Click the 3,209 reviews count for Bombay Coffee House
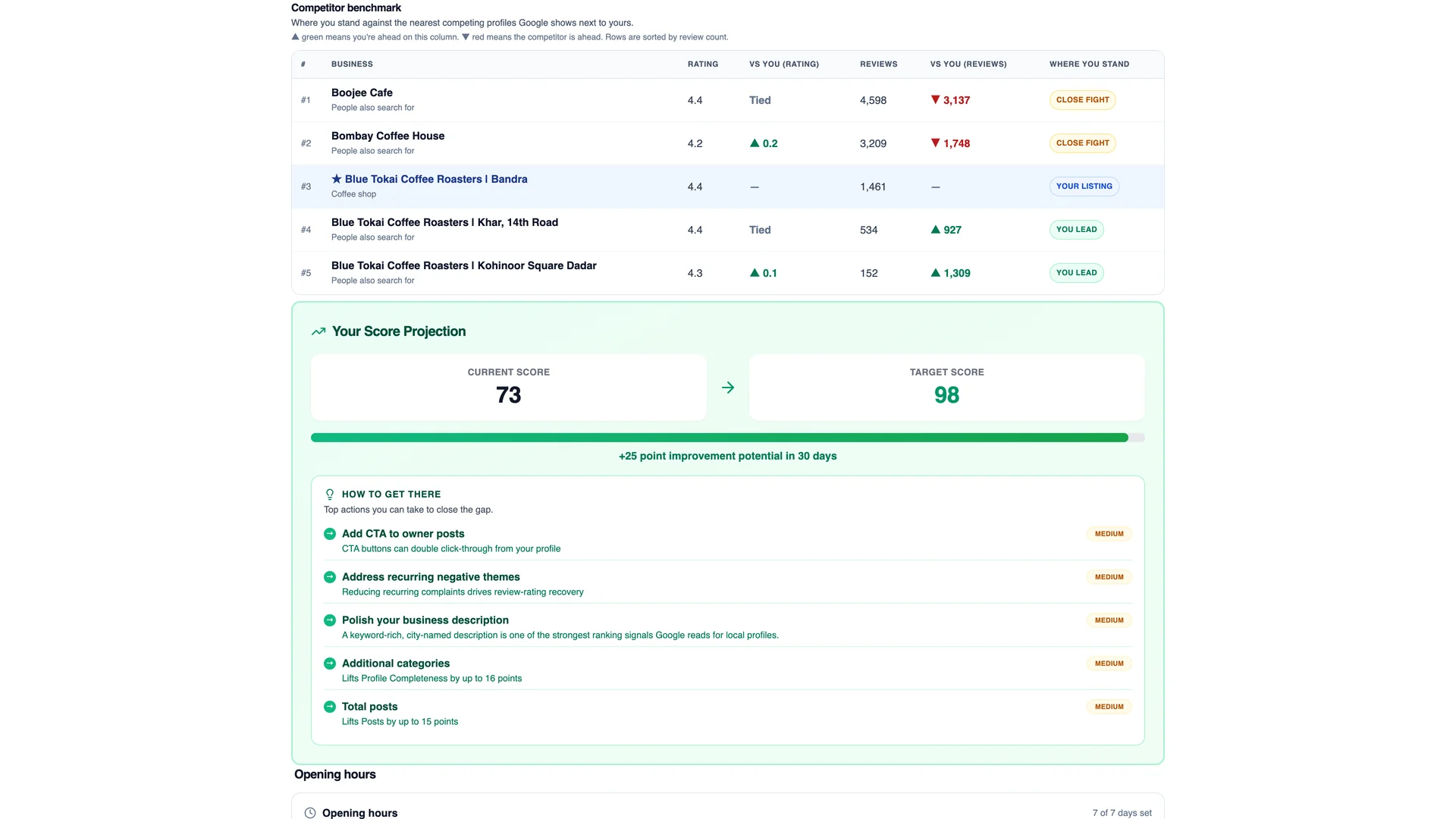 873,143
